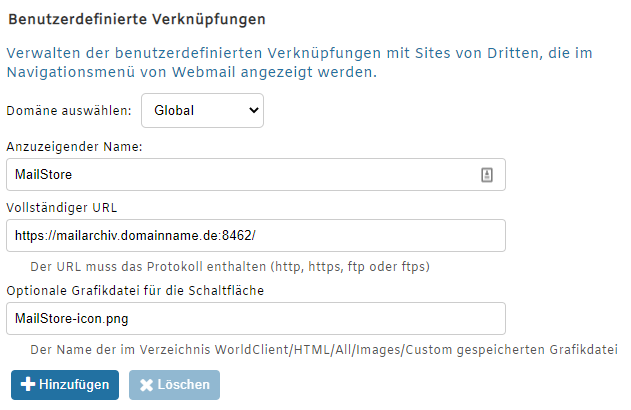Click the contact card icon in name field
Viewport: 631px width, 410px height.
(x=487, y=174)
